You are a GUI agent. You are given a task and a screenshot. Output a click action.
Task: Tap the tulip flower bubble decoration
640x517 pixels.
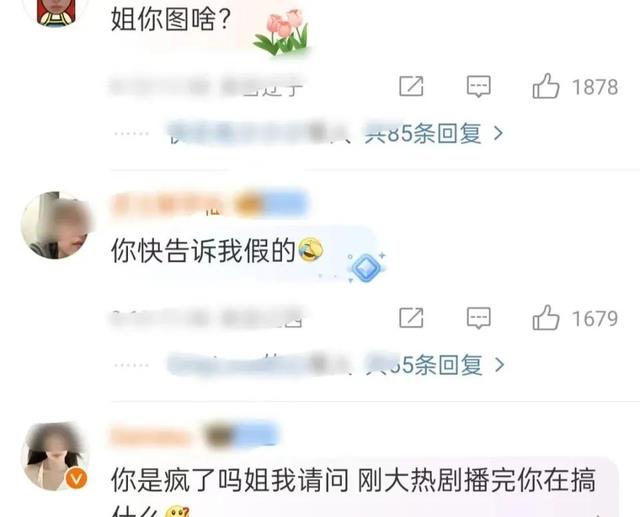pyautogui.click(x=282, y=32)
